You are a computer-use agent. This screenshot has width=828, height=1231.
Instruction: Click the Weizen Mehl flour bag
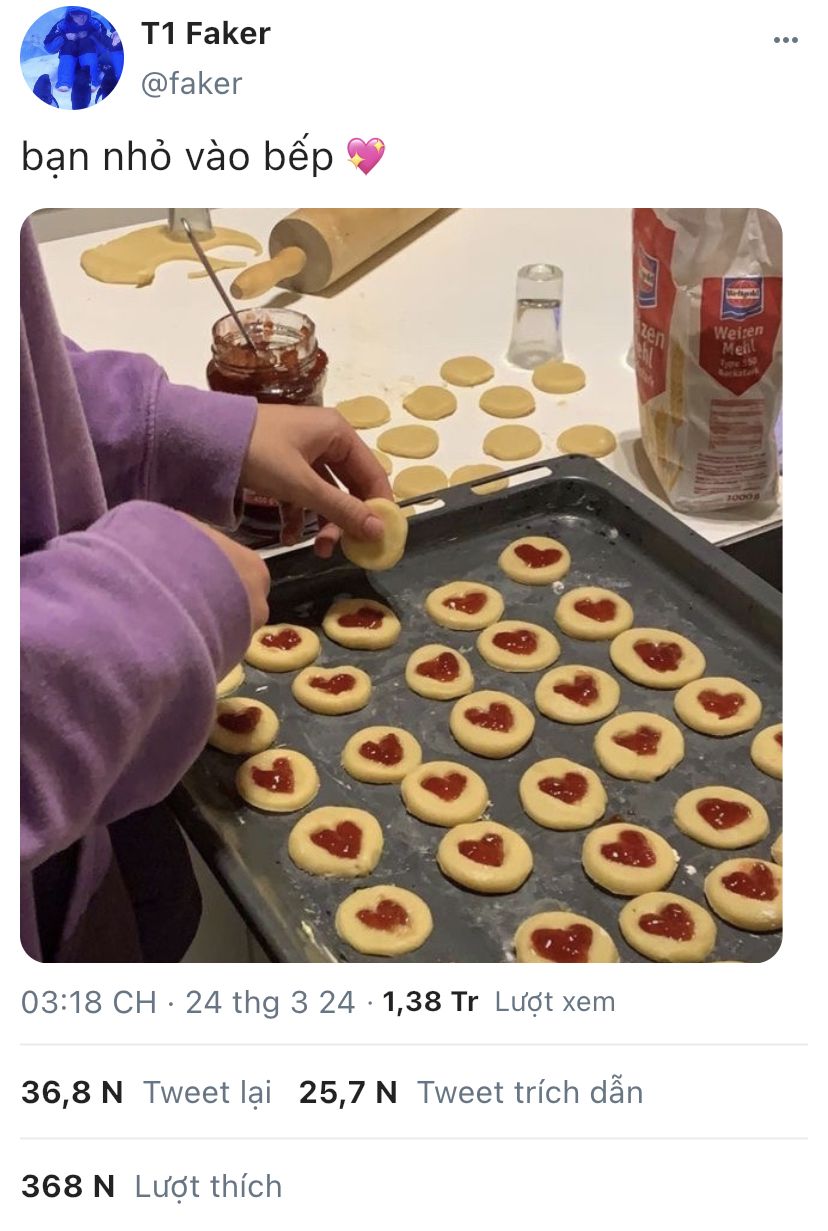pos(707,360)
